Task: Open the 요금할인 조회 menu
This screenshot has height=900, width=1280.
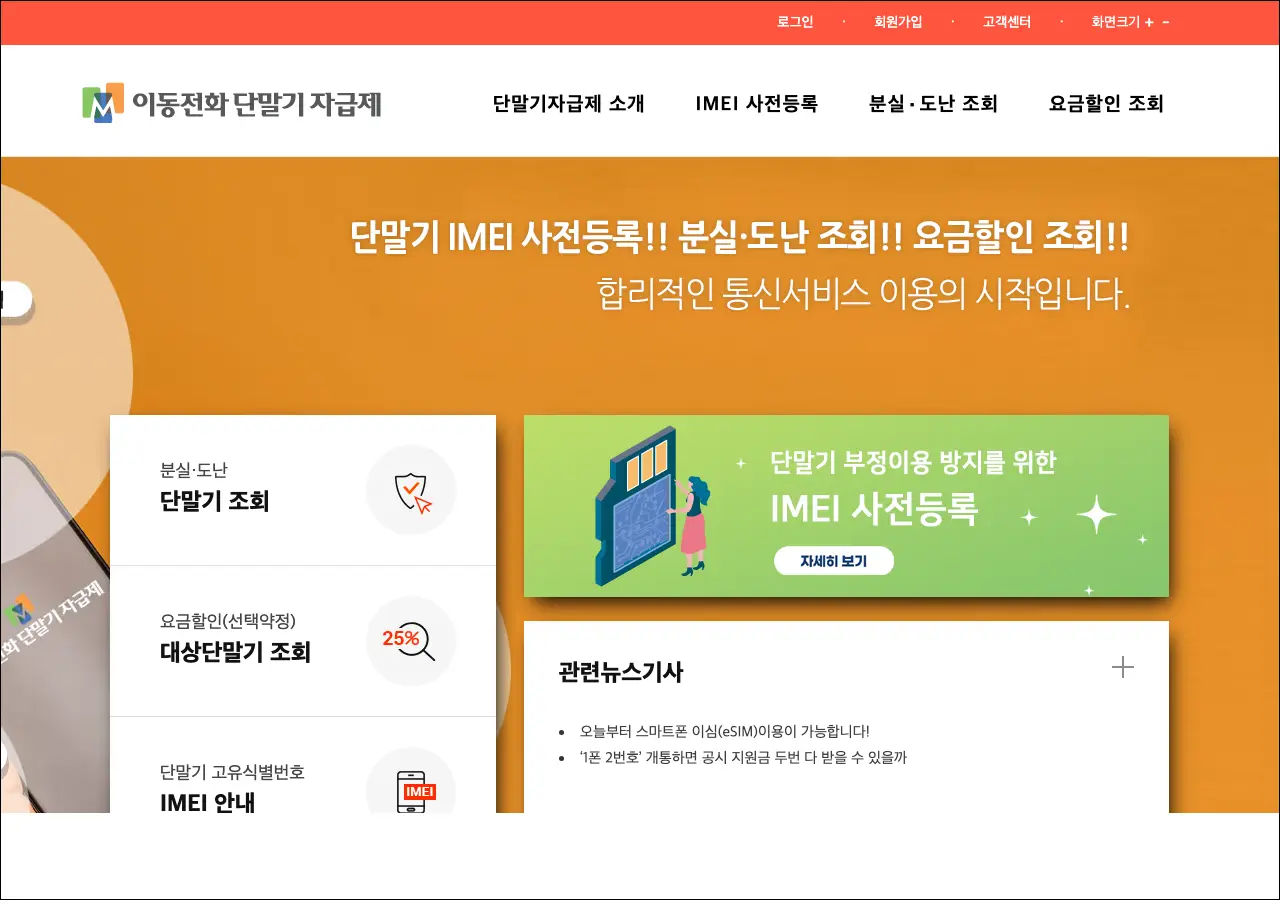Action: pyautogui.click(x=1106, y=104)
